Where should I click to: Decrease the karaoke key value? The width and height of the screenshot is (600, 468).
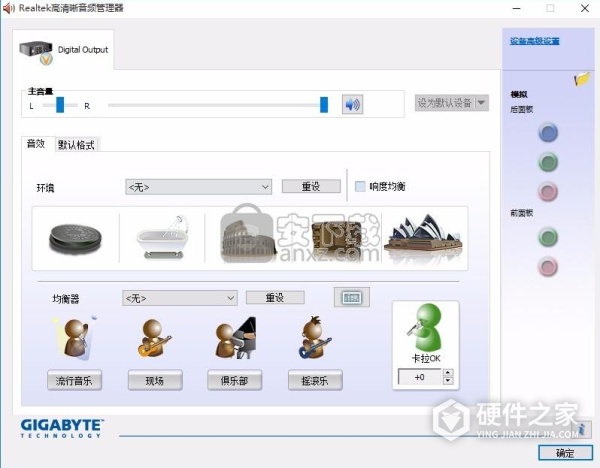click(448, 381)
